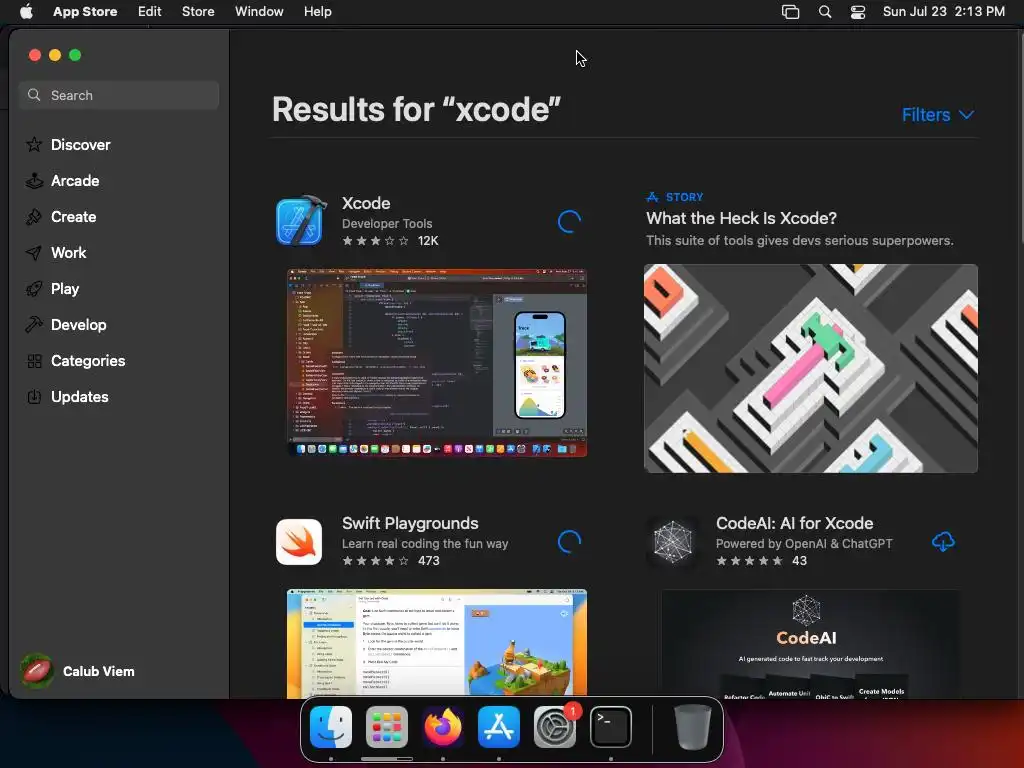
Task: Open the Help menu
Action: (317, 12)
